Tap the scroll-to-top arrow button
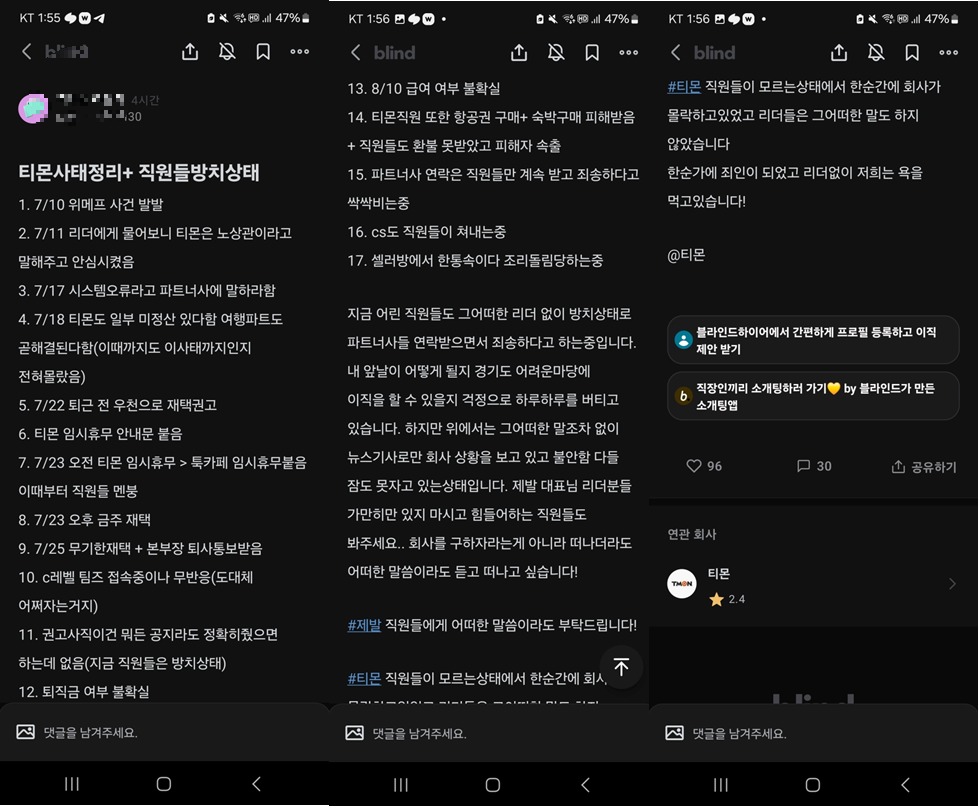 pos(621,667)
